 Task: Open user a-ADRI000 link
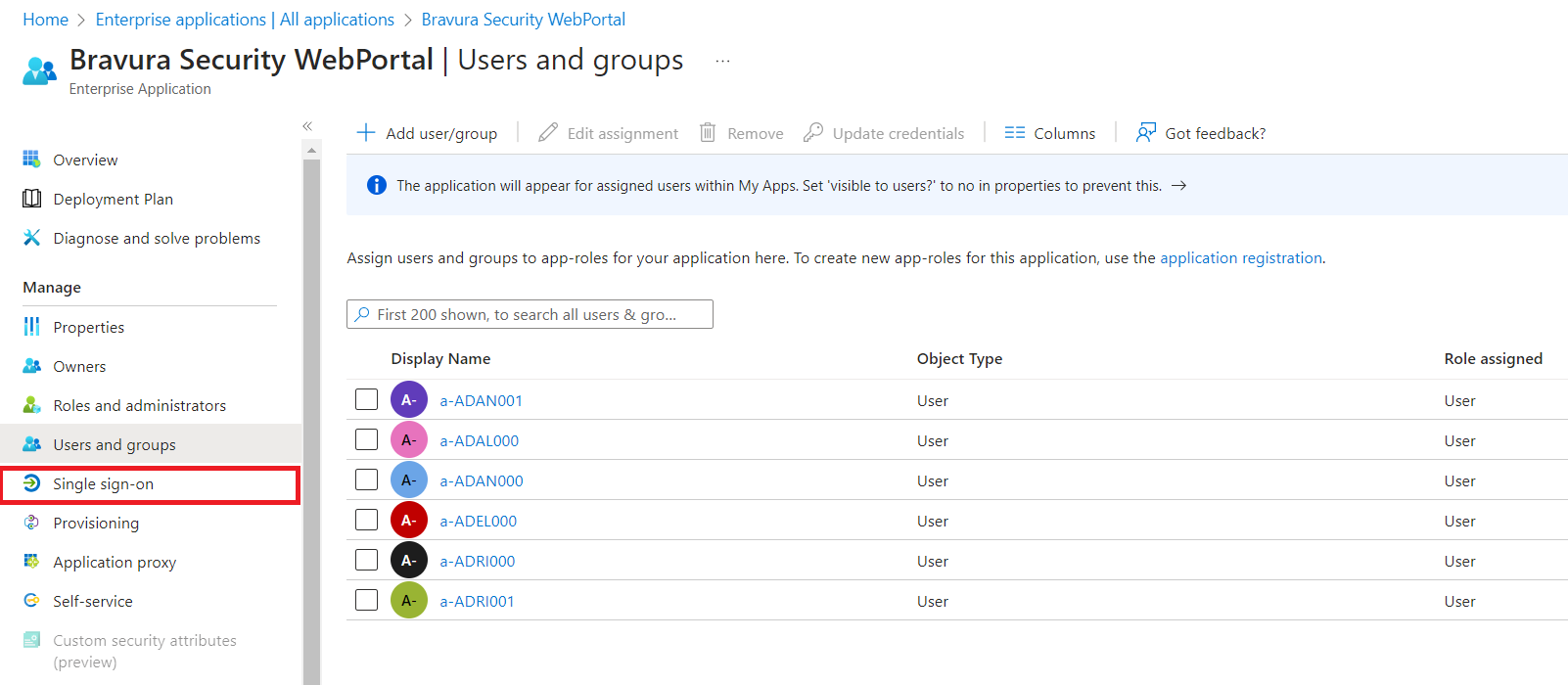click(477, 561)
